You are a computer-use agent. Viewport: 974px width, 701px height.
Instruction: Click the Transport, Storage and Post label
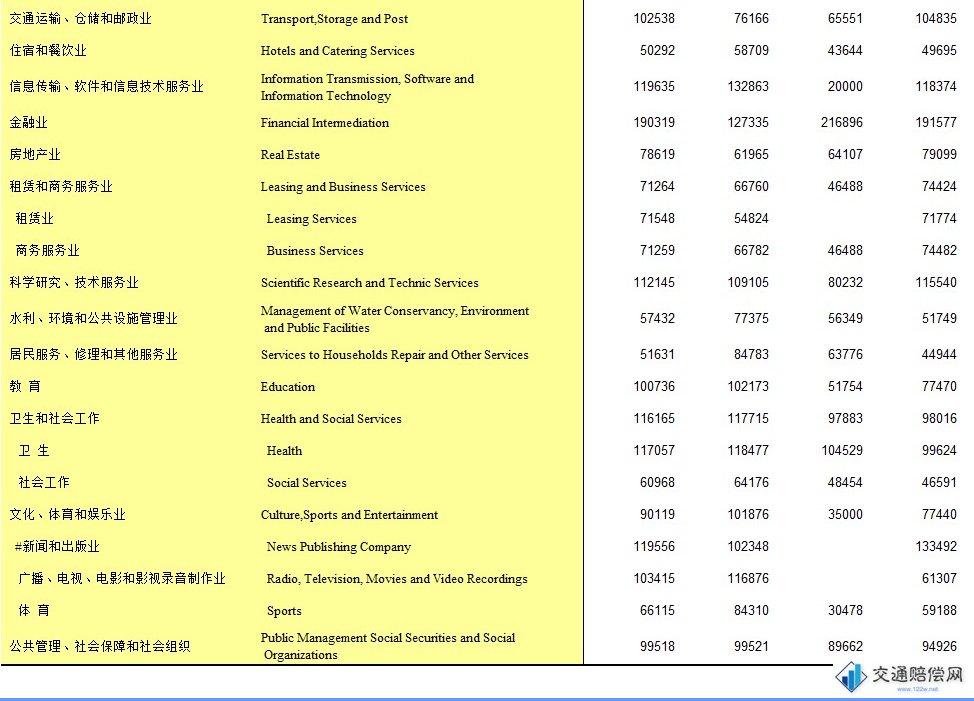click(334, 19)
